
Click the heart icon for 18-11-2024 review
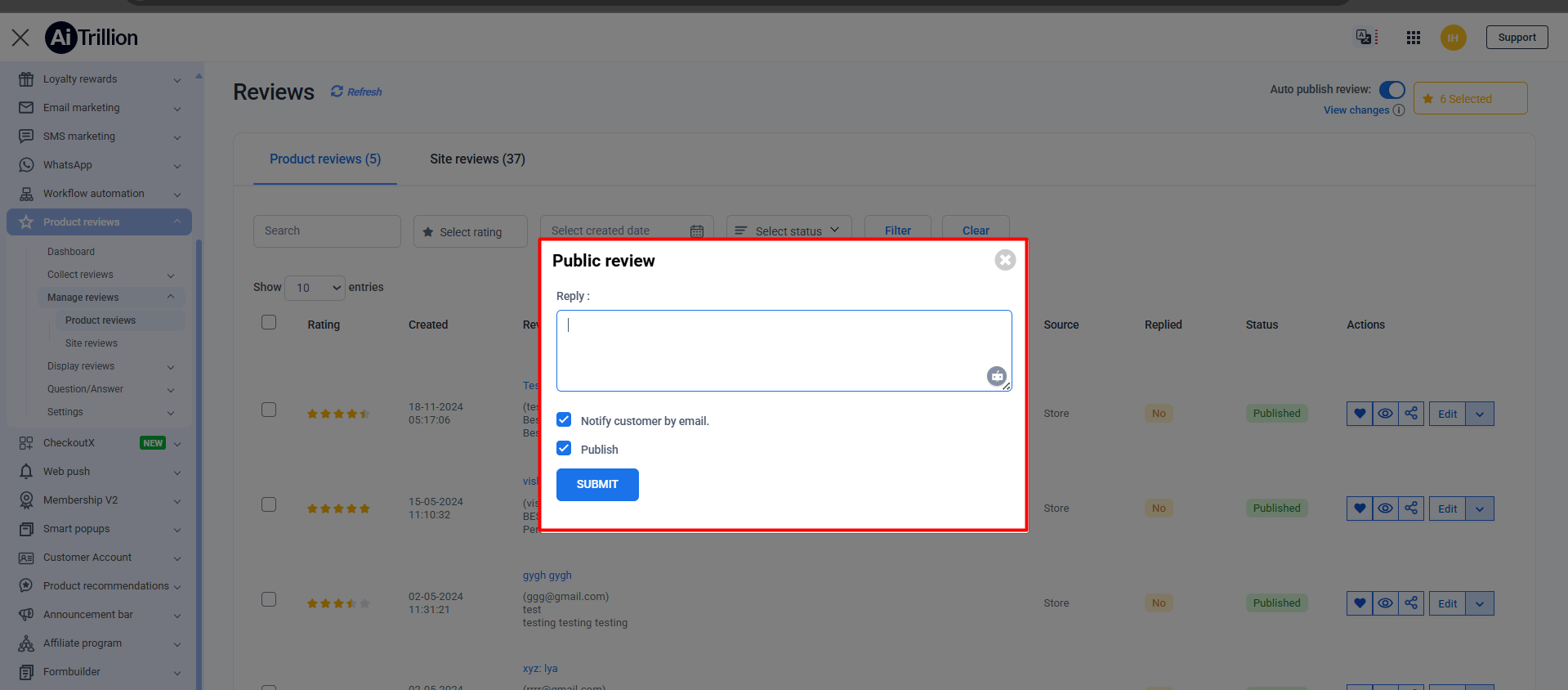point(1360,414)
